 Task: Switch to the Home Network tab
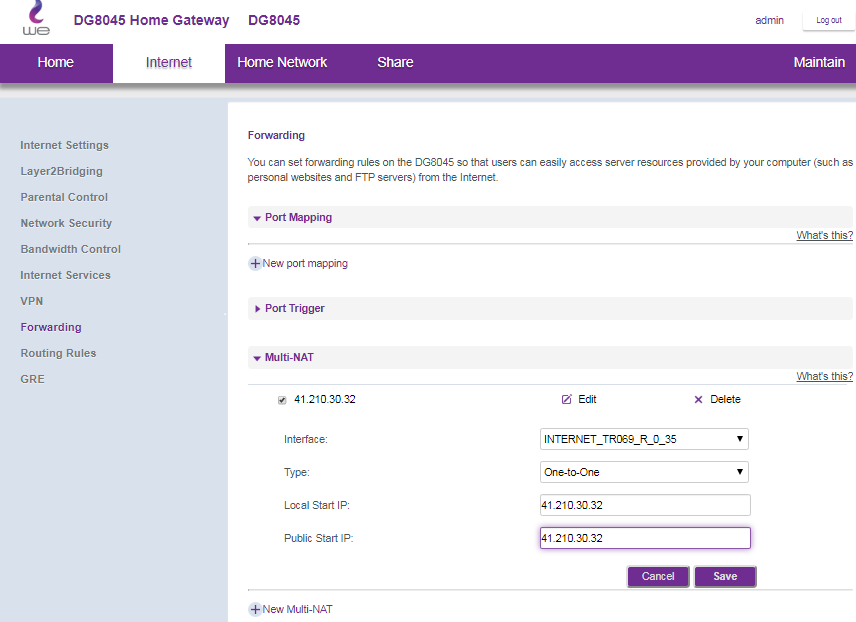[x=282, y=63]
